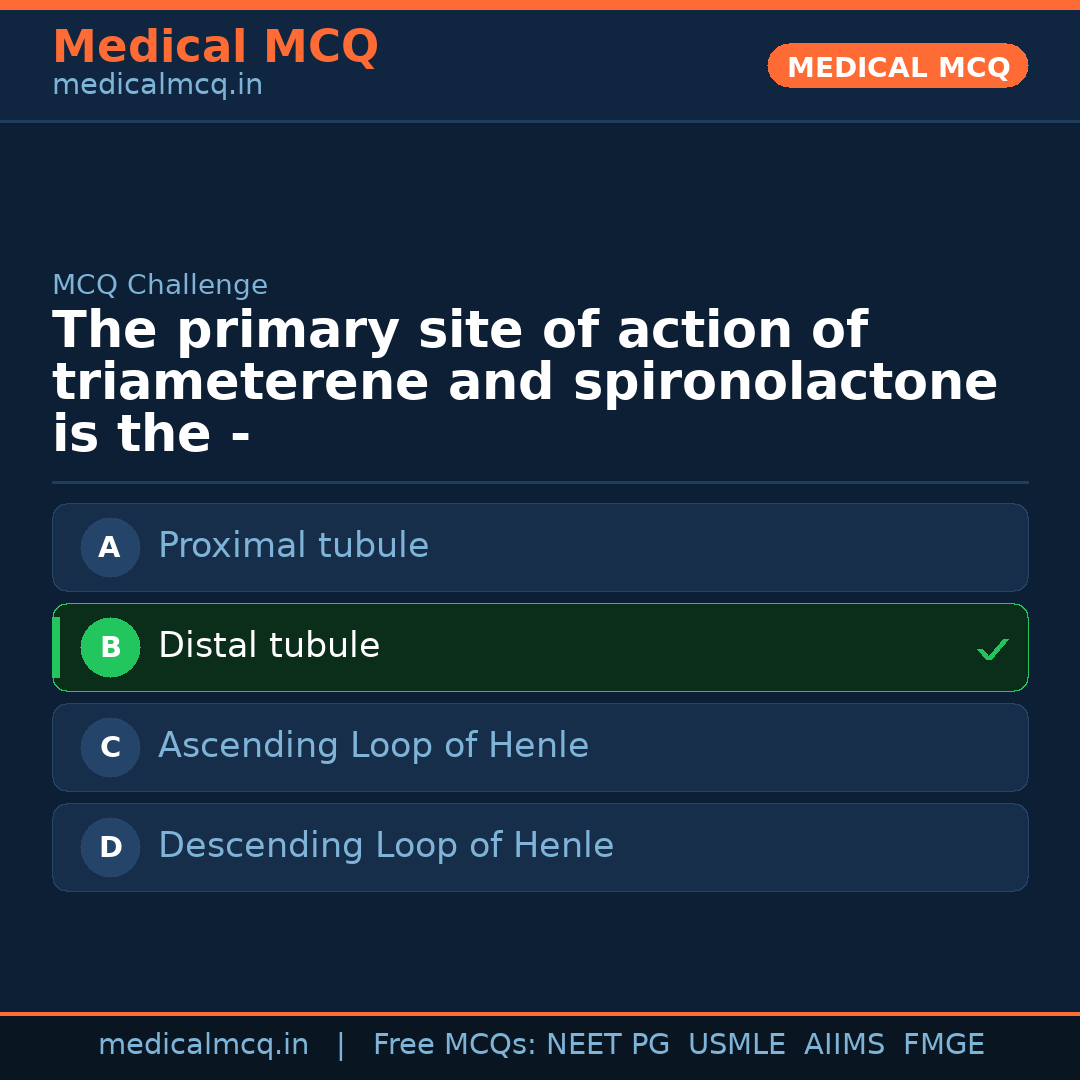This screenshot has width=1080, height=1080.
Task: Click FMGE in the footer
Action: [x=943, y=1045]
